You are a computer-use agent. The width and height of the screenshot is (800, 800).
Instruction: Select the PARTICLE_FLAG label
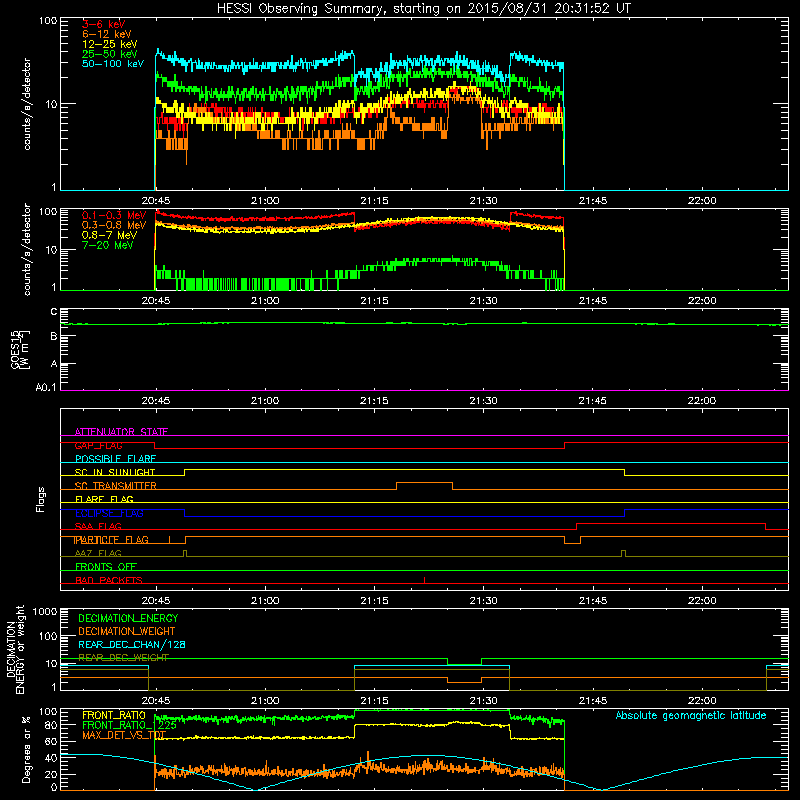click(111, 539)
